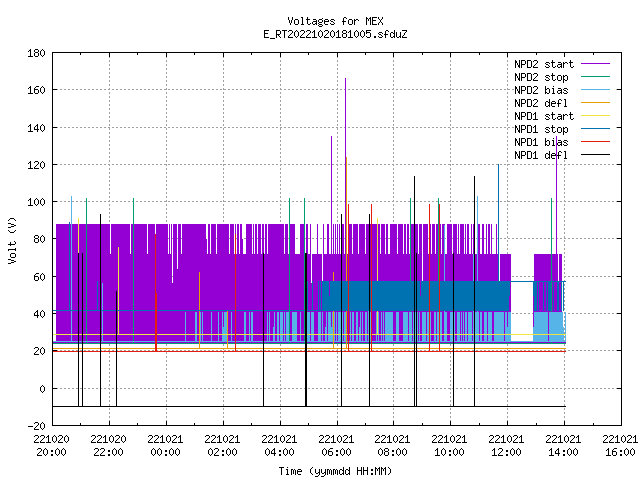Click the Y-axis tick value 140
The image size is (640, 480).
36,128
